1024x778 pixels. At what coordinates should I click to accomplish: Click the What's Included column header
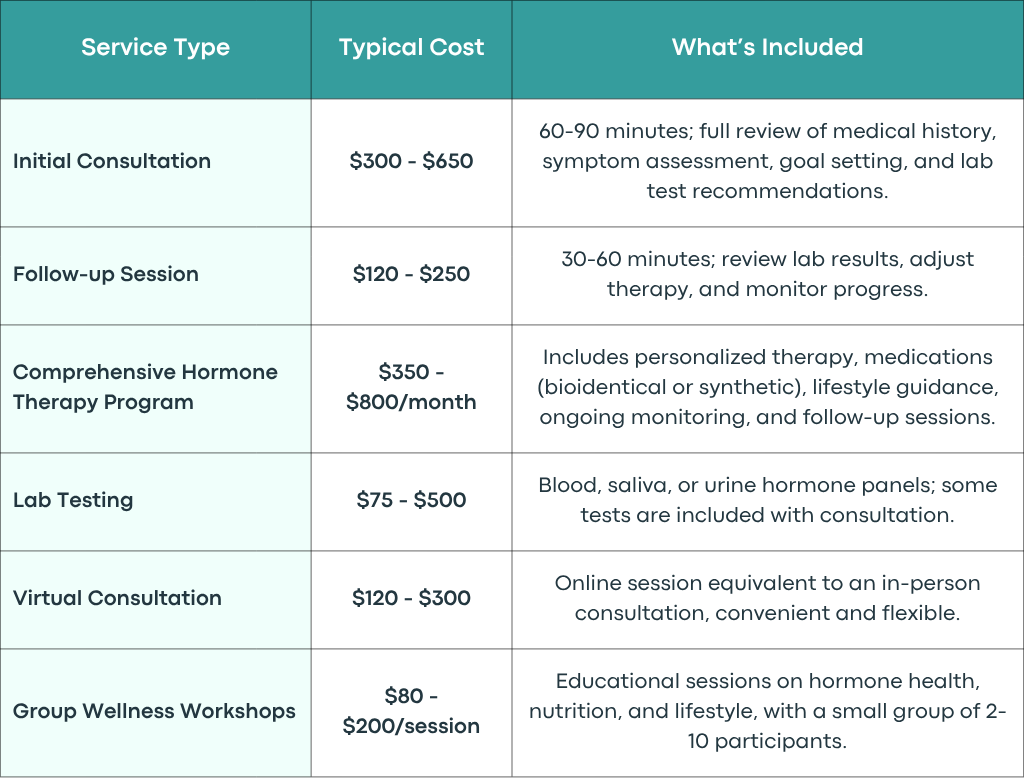click(x=767, y=47)
